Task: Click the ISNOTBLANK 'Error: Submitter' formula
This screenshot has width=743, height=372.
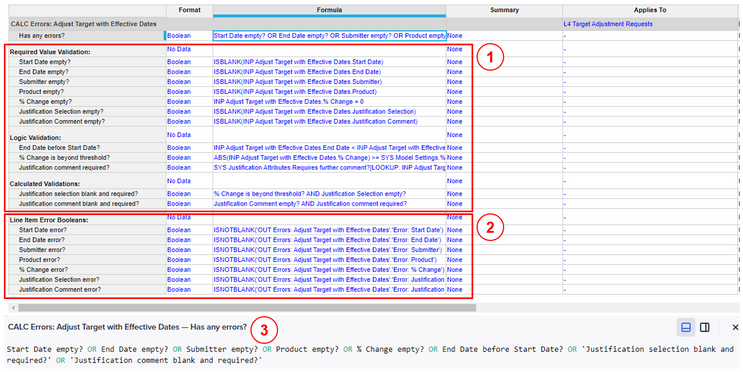Action: (x=328, y=250)
